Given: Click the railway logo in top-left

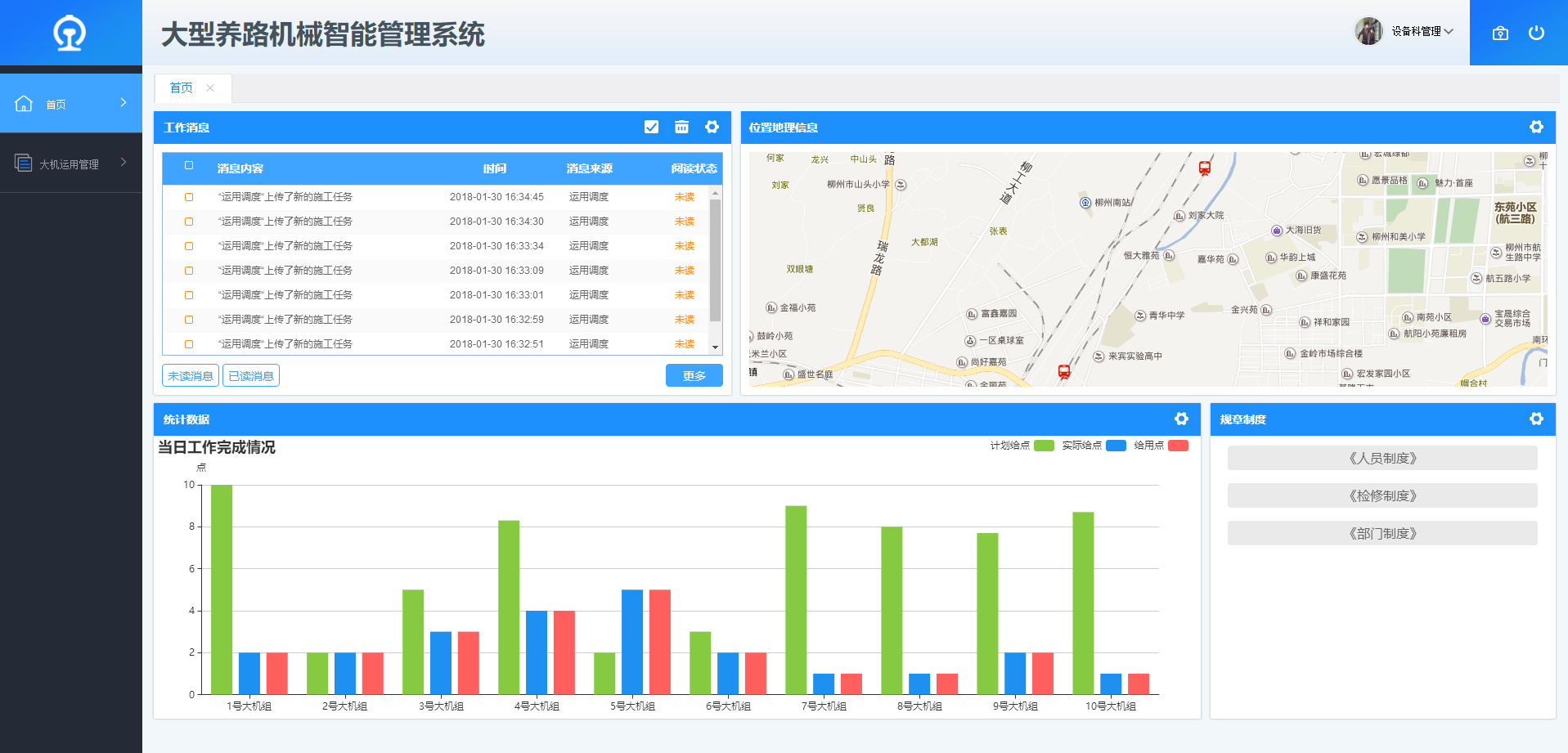Looking at the screenshot, I should (70, 33).
